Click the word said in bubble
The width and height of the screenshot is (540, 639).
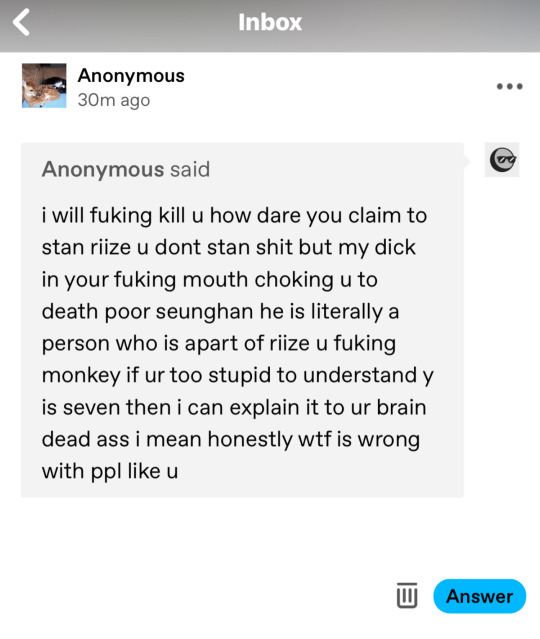pyautogui.click(x=190, y=169)
